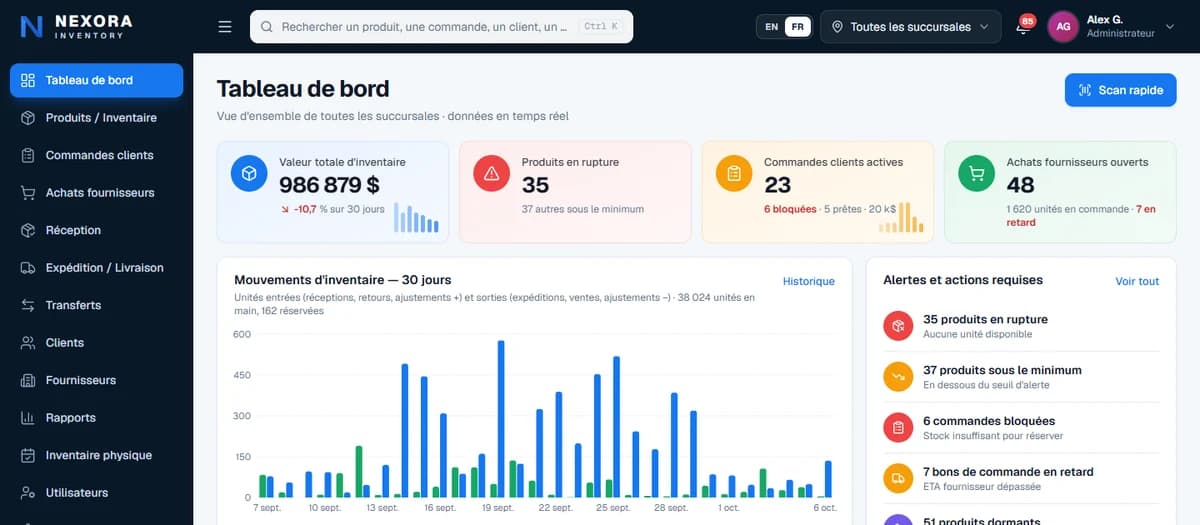Screen dimensions: 1200x525
Task: Click the Transferts menu label
Action: coord(73,305)
